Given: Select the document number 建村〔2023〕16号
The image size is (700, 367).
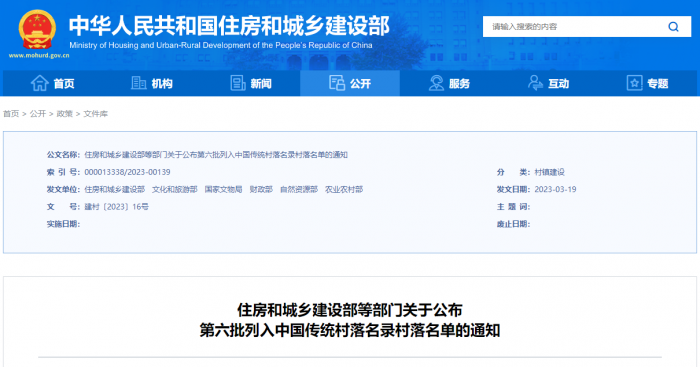Looking at the screenshot, I should point(117,207).
